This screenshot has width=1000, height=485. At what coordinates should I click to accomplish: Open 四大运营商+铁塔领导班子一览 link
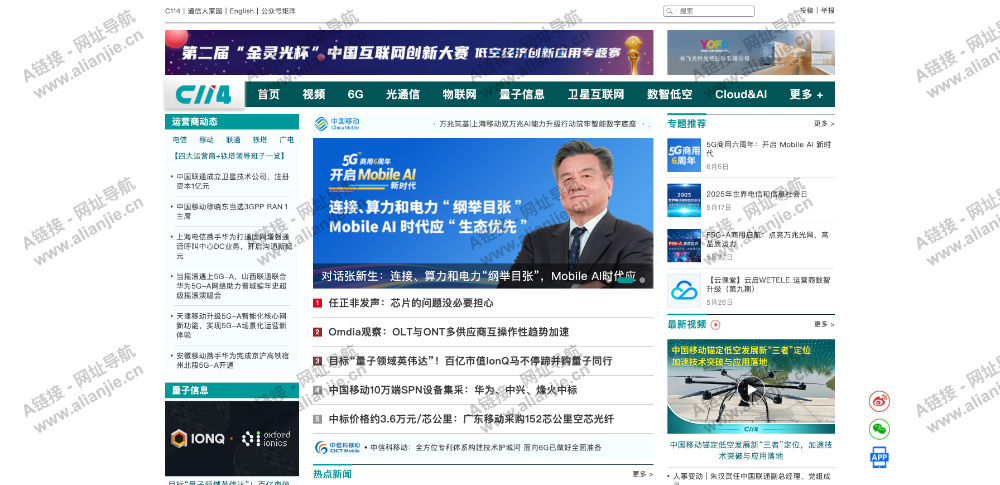tap(228, 156)
